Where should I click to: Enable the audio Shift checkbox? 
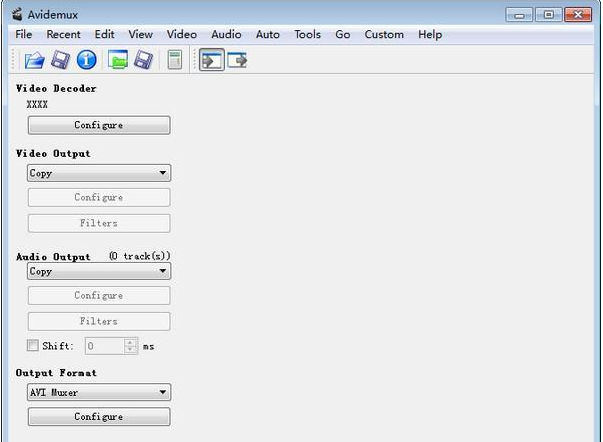pyautogui.click(x=33, y=345)
